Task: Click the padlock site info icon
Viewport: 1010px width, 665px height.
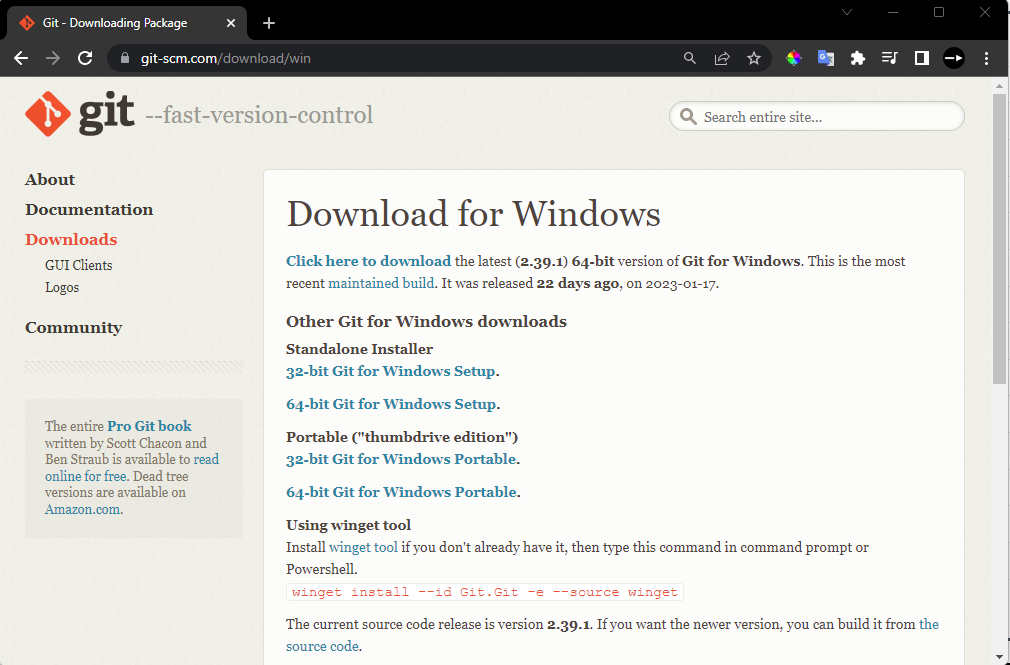Action: click(126, 58)
